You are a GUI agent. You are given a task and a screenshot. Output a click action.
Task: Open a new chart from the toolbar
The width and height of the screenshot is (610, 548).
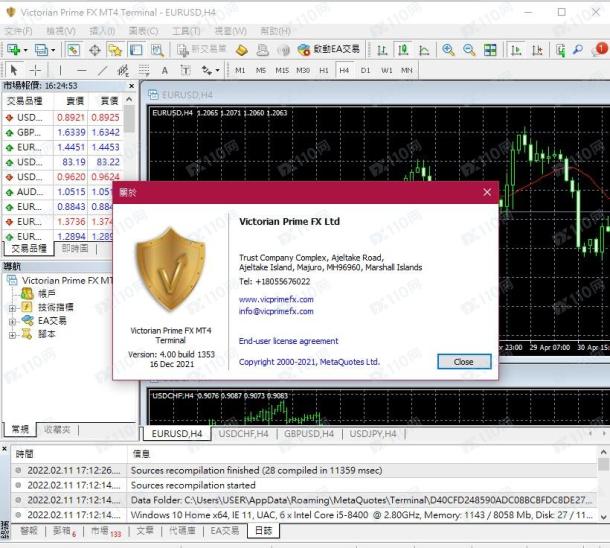[x=14, y=50]
